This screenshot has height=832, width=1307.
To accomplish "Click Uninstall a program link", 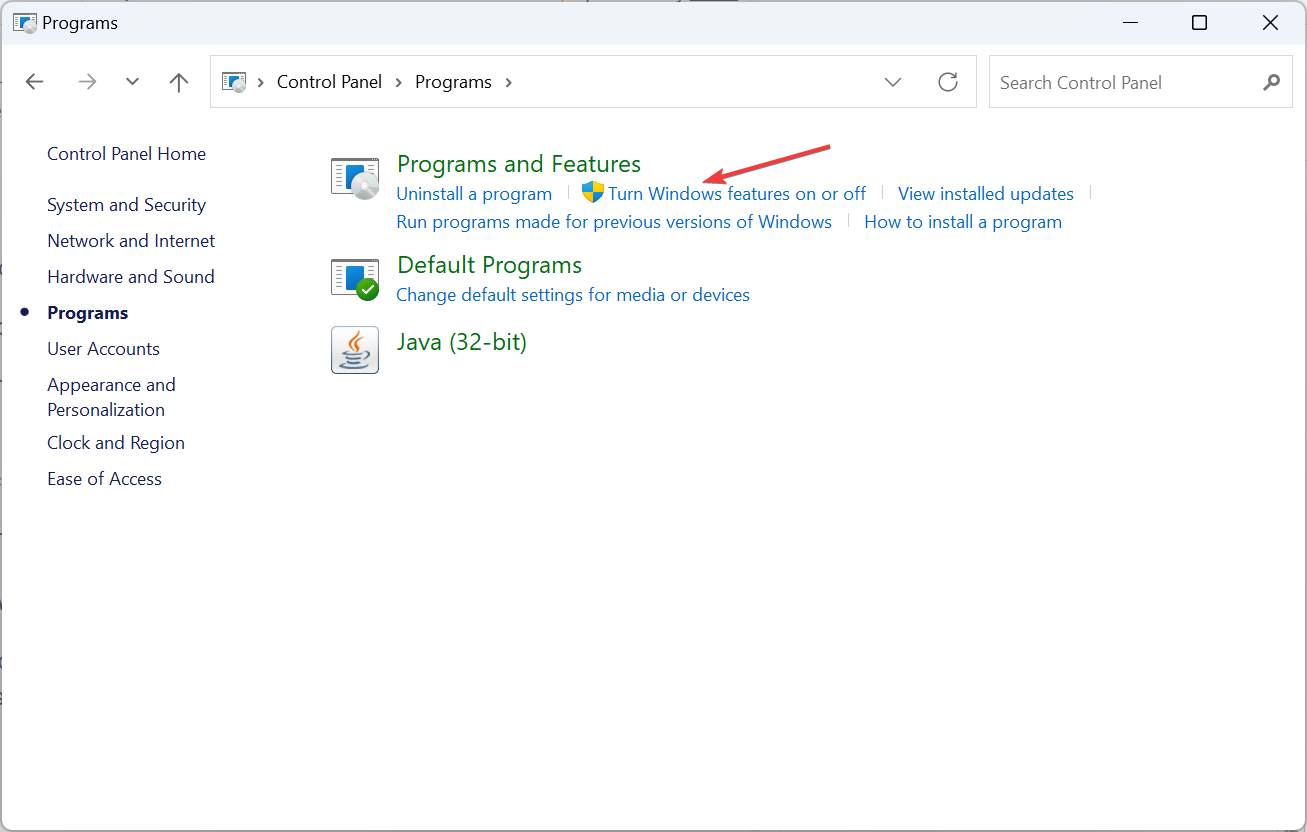I will pos(474,194).
